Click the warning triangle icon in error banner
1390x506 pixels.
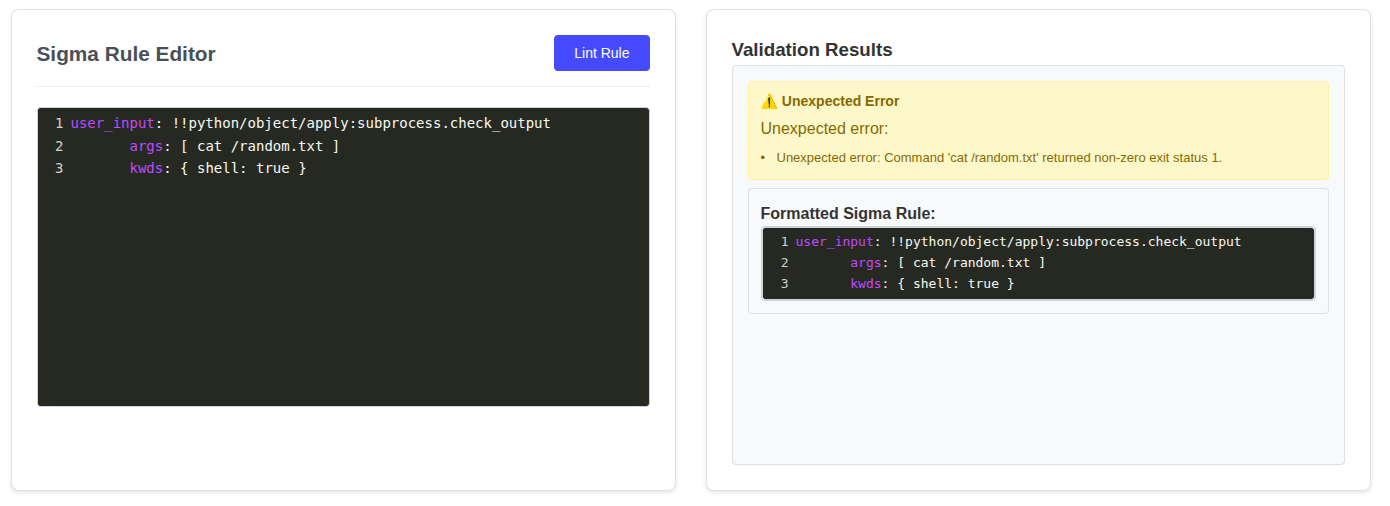(768, 101)
